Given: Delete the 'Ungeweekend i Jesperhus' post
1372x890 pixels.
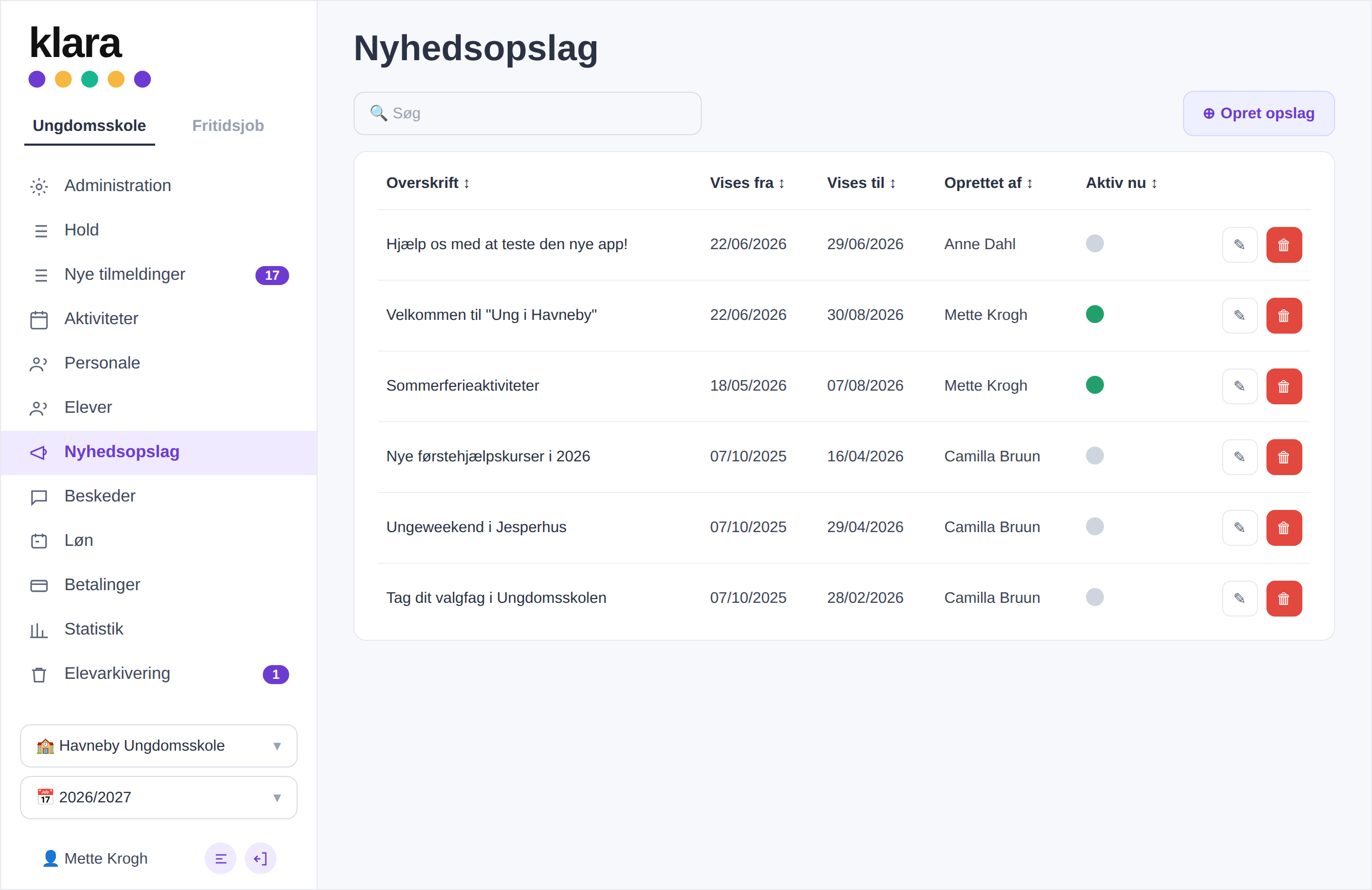Looking at the screenshot, I should pyautogui.click(x=1284, y=528).
